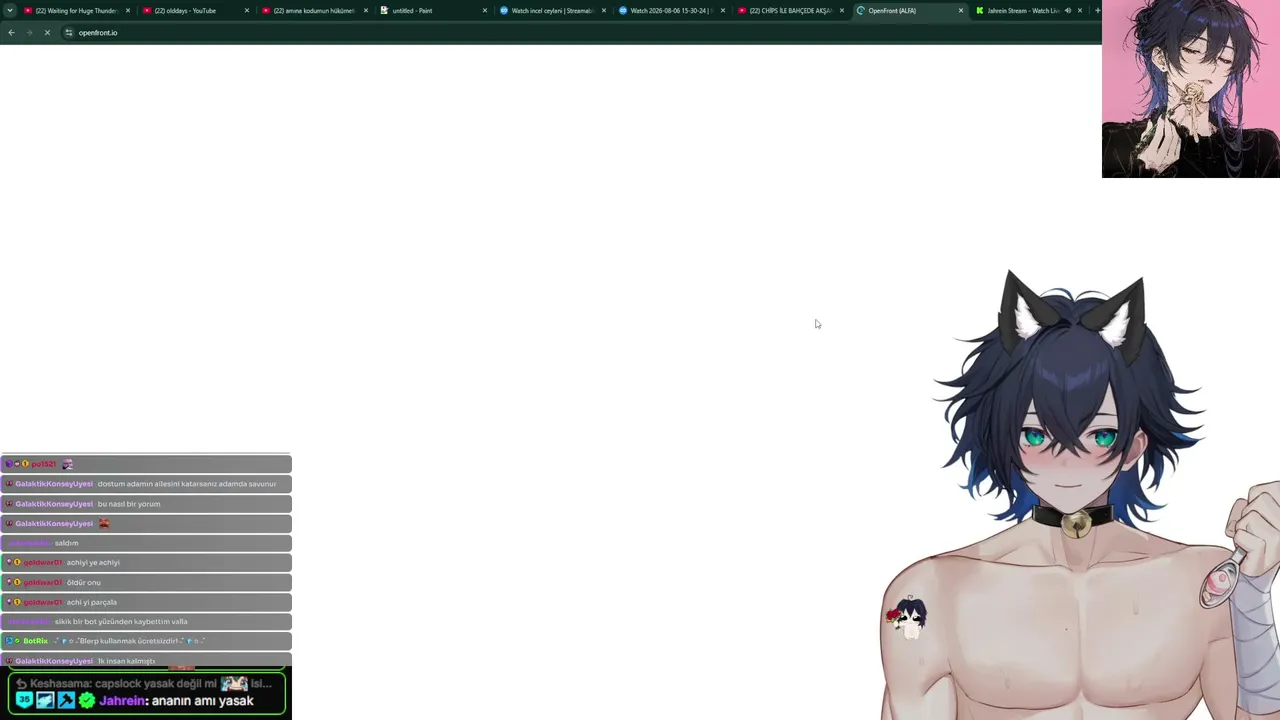This screenshot has height=720, width=1280.
Task: Close the Watch incel ceylani Streamable tab
Action: (604, 11)
